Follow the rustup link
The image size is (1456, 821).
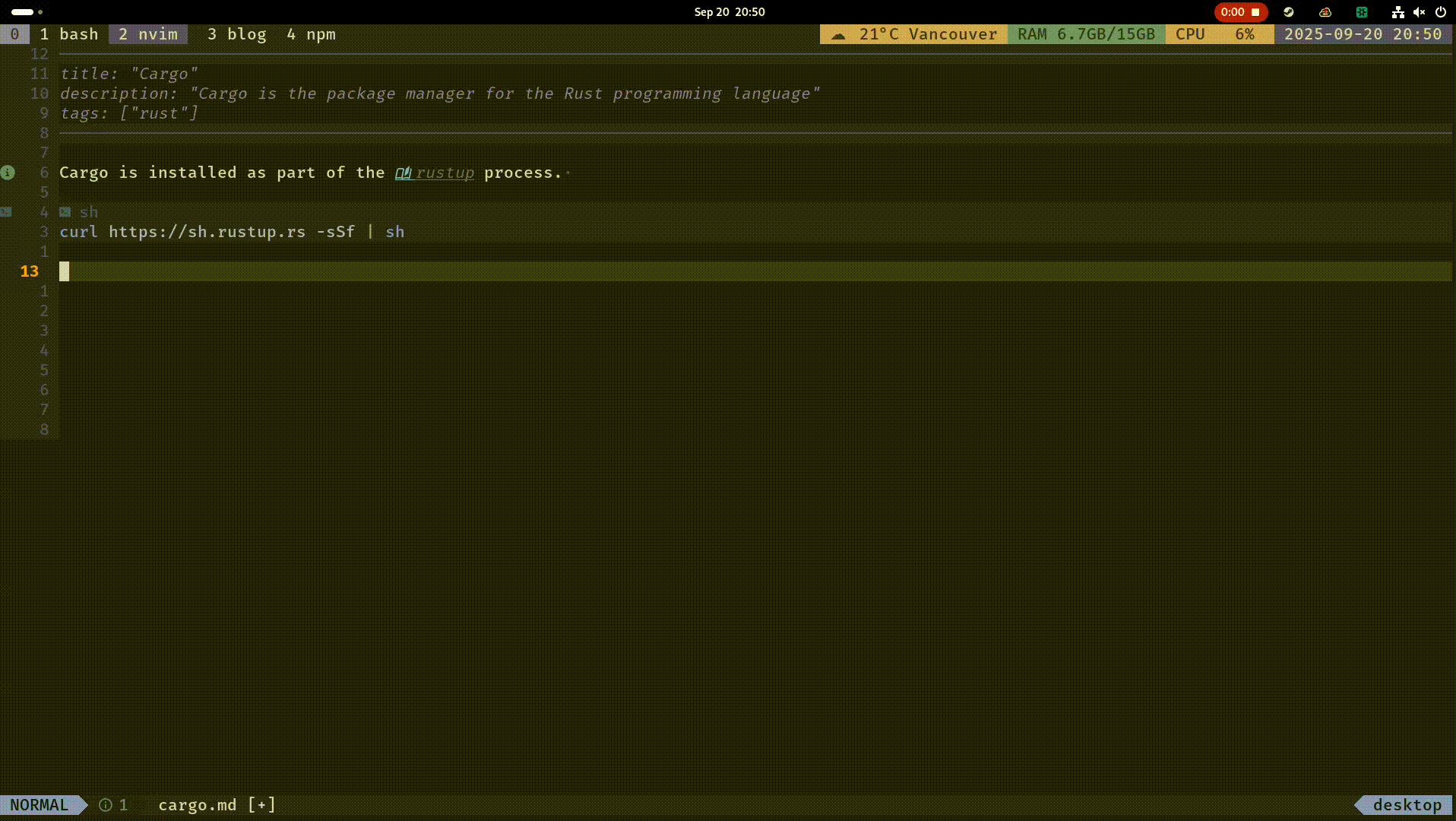(445, 173)
